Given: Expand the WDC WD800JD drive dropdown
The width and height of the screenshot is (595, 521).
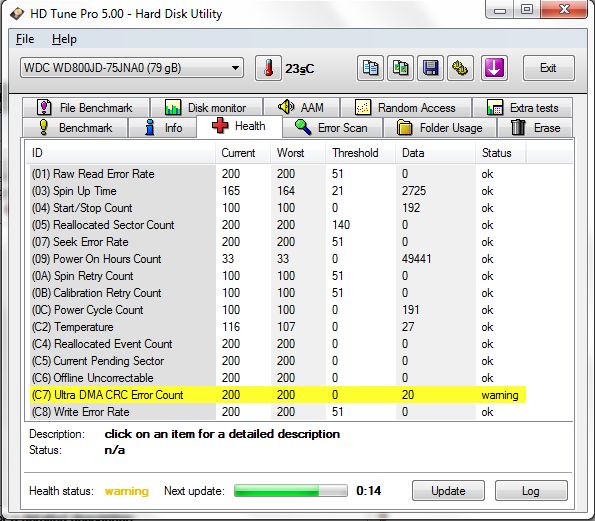Looking at the screenshot, I should point(132,68).
